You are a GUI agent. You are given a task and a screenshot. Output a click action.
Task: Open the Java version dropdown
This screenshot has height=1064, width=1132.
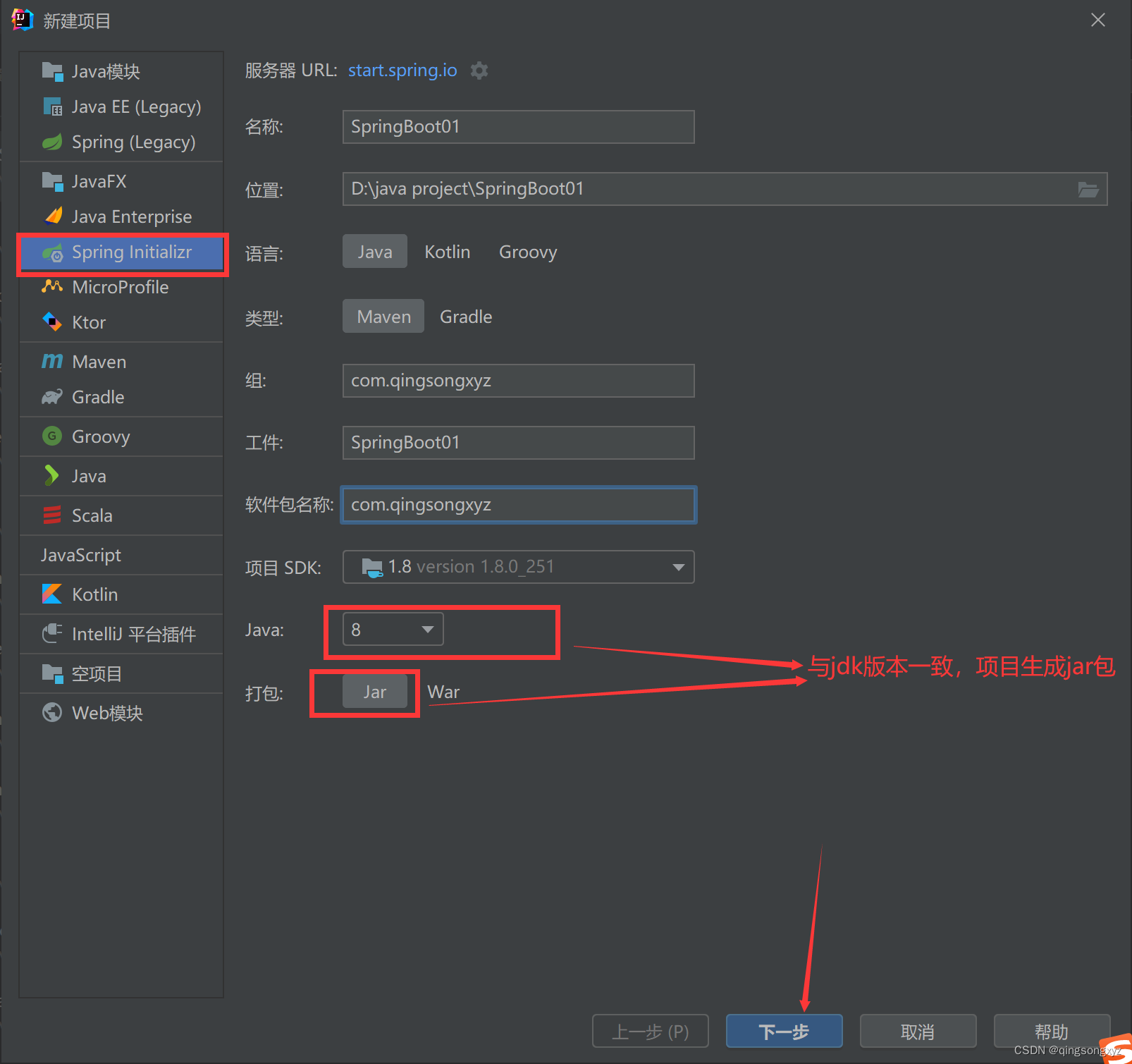coord(393,629)
